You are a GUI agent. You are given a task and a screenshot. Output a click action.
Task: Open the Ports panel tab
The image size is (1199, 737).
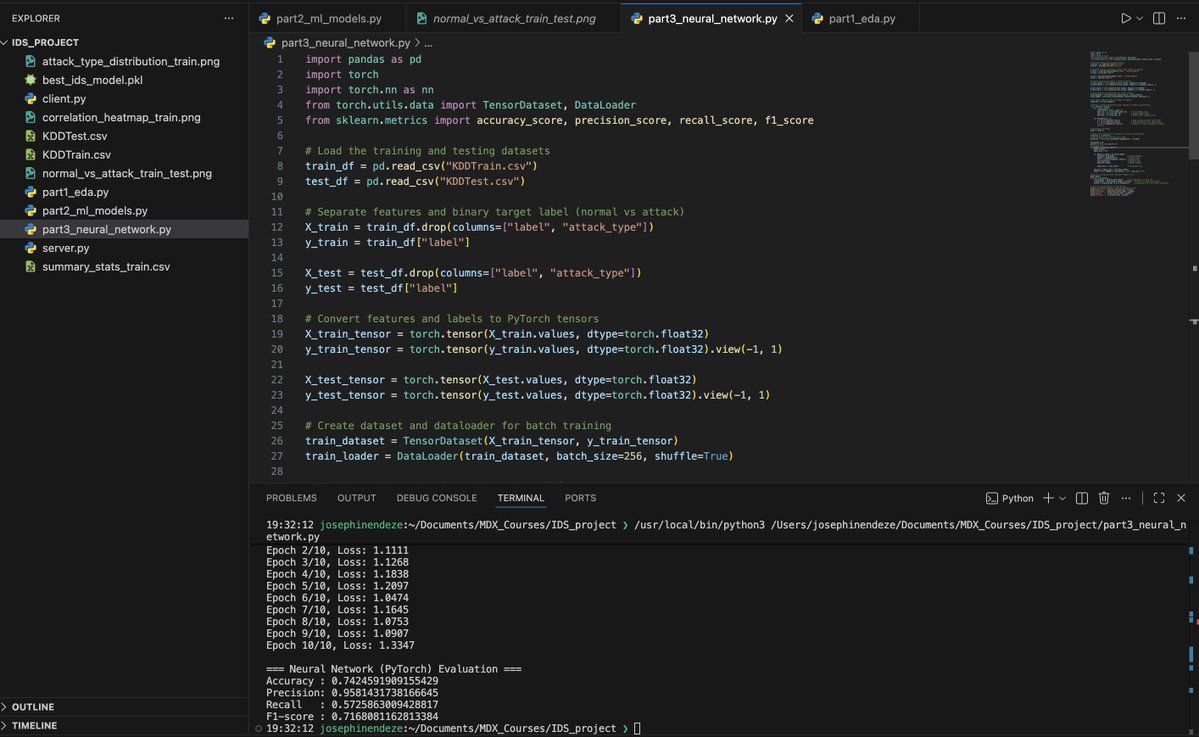[580, 498]
